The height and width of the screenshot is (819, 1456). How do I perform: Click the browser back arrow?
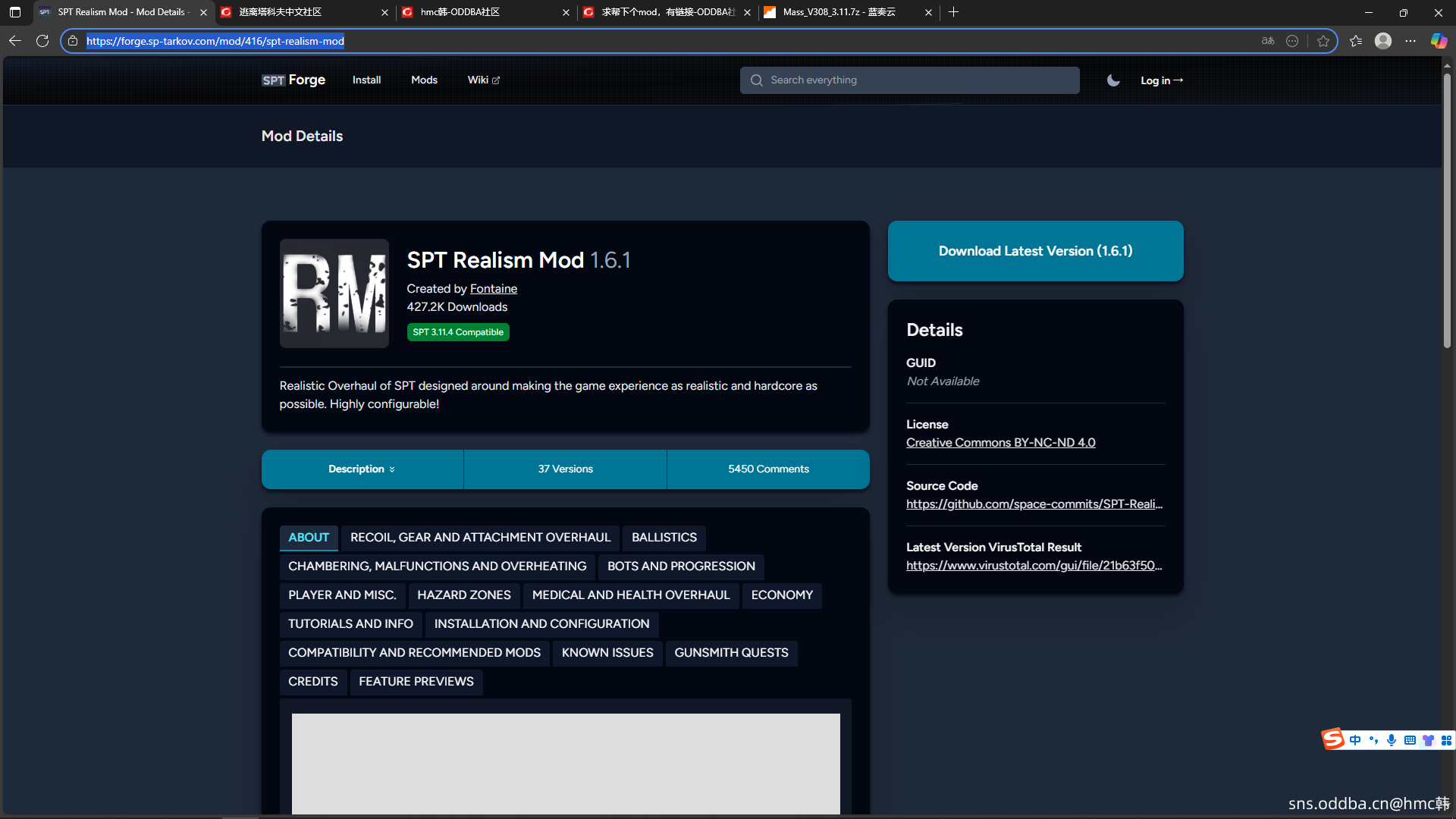pyautogui.click(x=15, y=41)
